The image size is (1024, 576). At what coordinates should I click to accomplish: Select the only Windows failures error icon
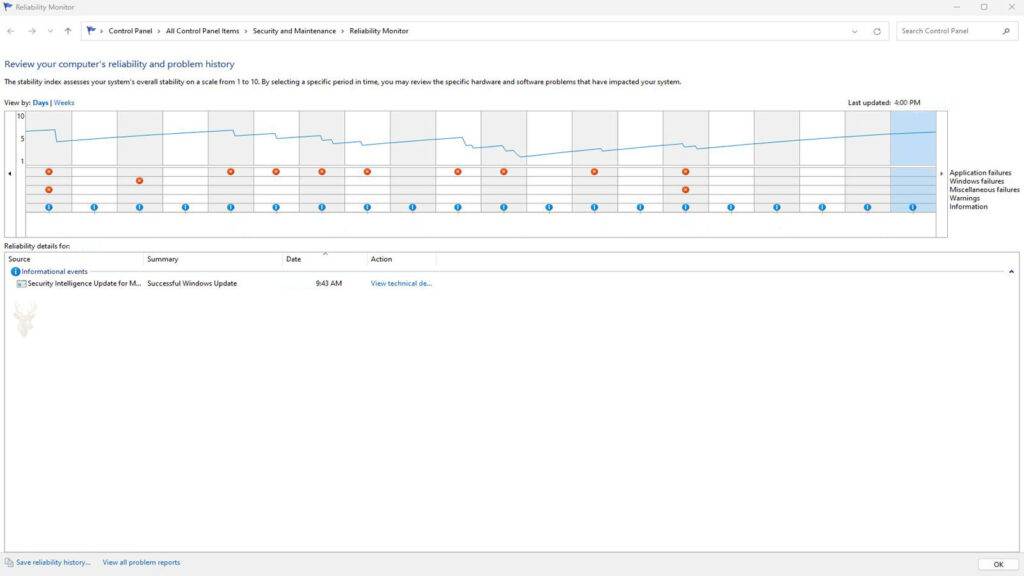(139, 181)
